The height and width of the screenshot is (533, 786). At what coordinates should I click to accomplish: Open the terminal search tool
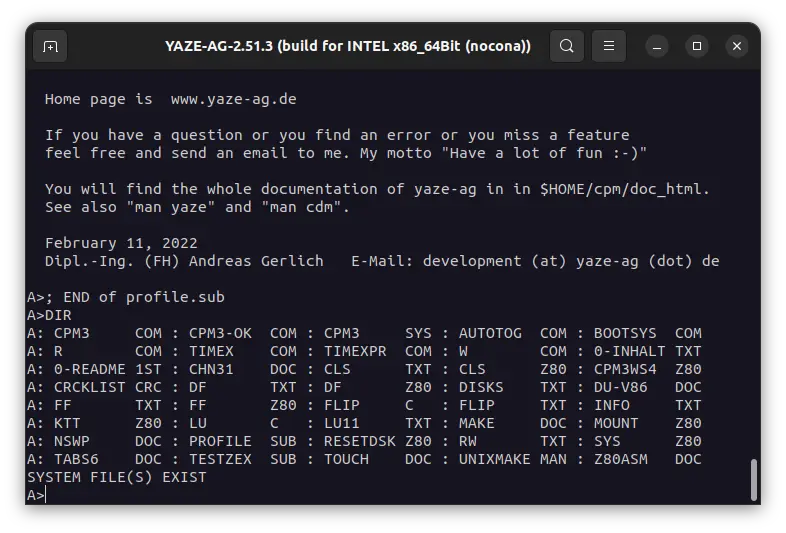(x=566, y=46)
